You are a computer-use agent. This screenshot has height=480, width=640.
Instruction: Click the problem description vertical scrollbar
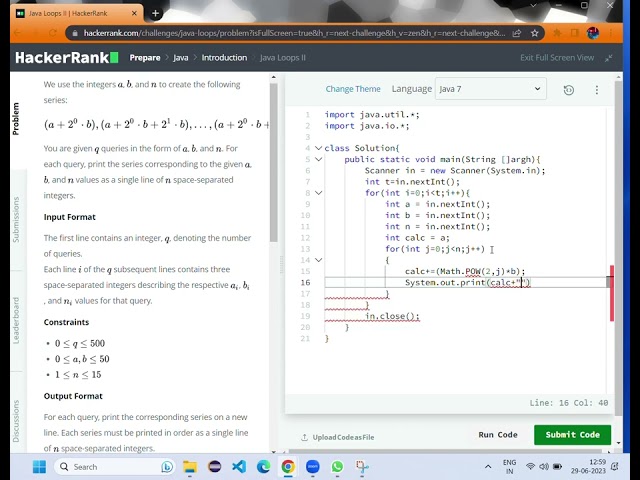click(273, 162)
